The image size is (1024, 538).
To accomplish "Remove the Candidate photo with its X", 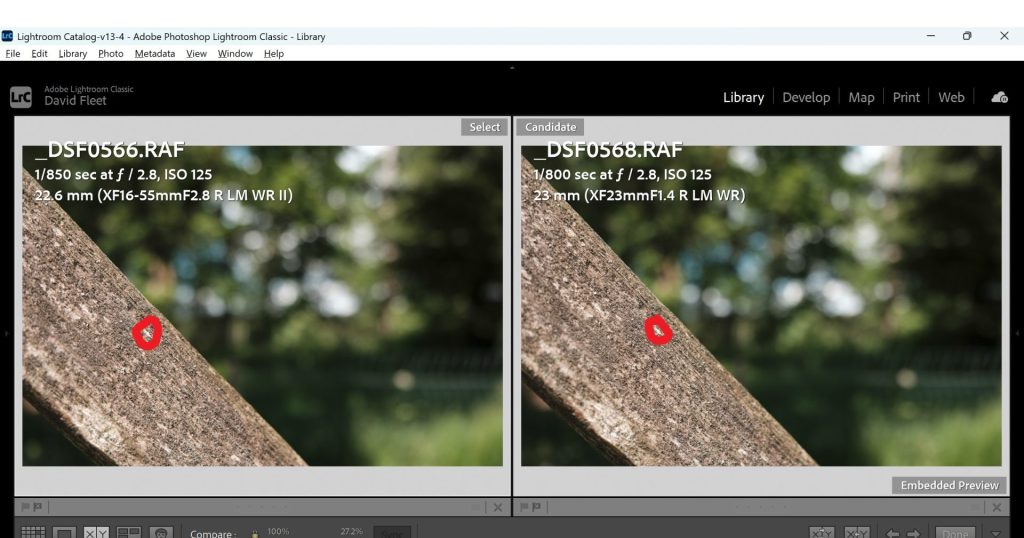I will pyautogui.click(x=997, y=507).
